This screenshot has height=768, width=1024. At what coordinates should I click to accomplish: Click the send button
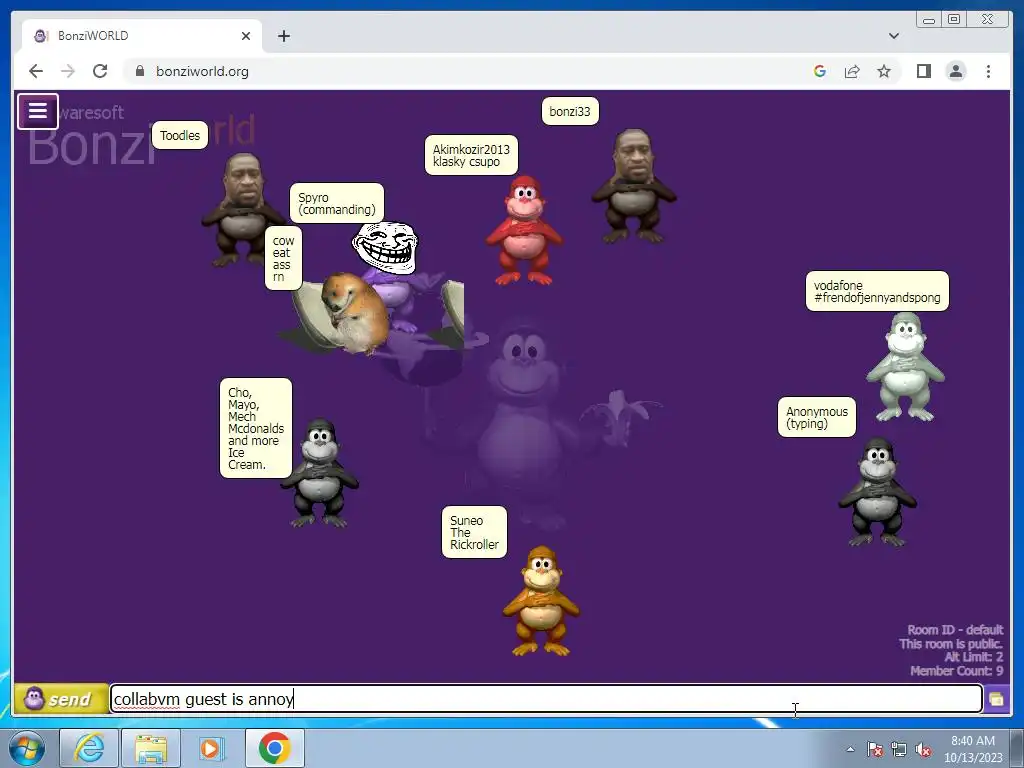click(61, 699)
